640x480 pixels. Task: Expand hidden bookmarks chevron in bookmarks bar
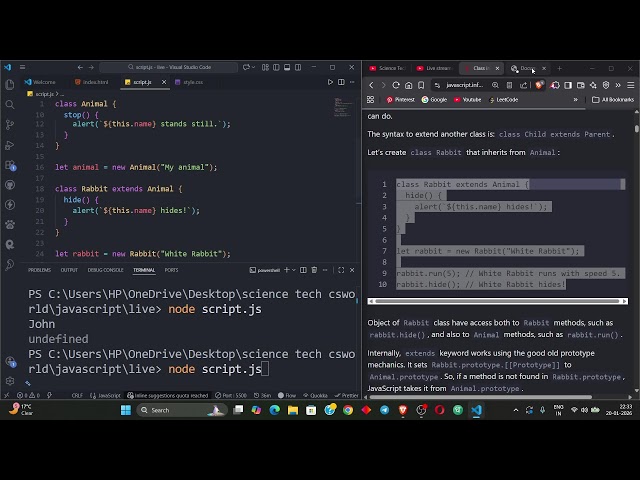pyautogui.click(x=576, y=100)
